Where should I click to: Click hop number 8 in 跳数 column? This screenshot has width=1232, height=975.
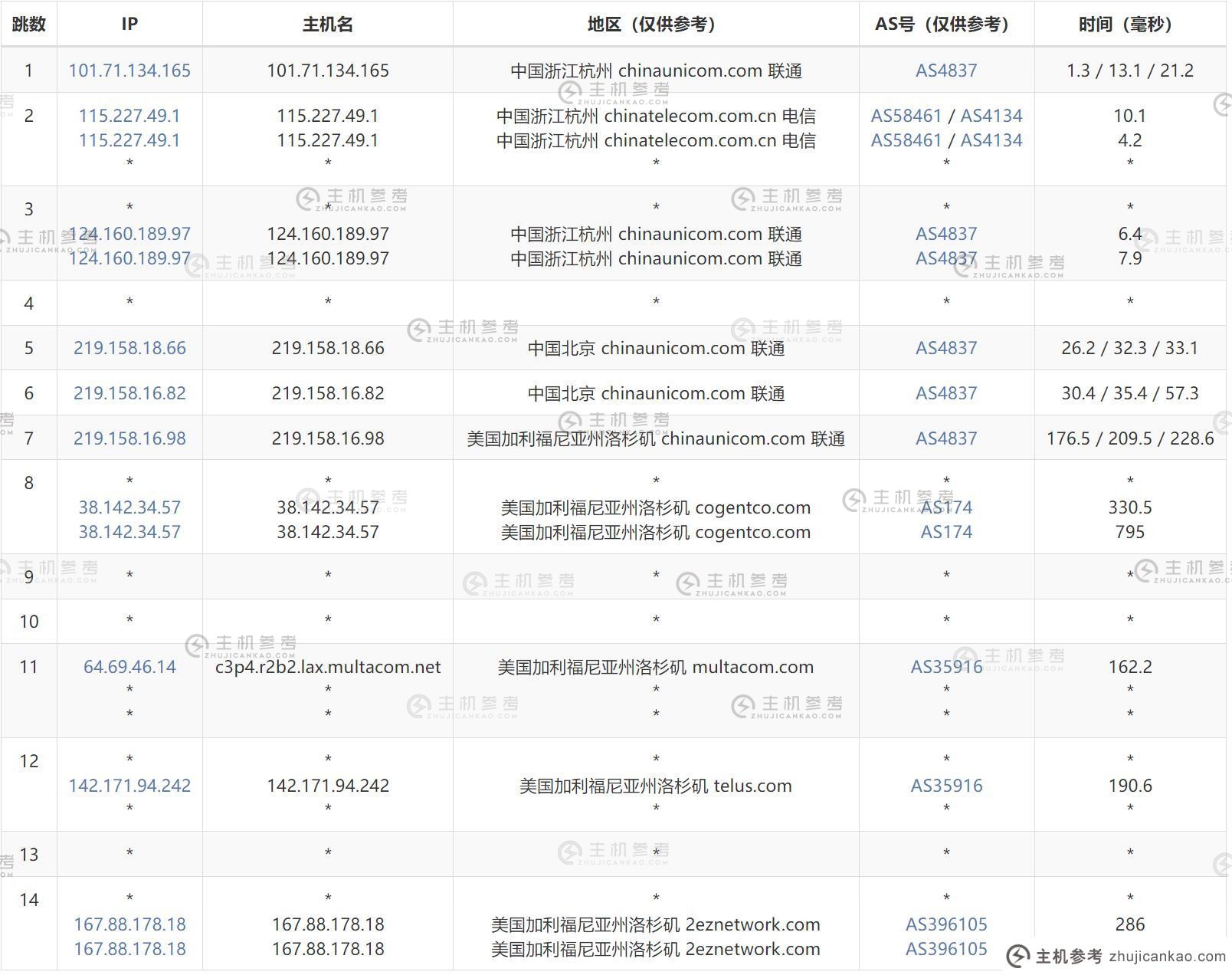pyautogui.click(x=29, y=483)
